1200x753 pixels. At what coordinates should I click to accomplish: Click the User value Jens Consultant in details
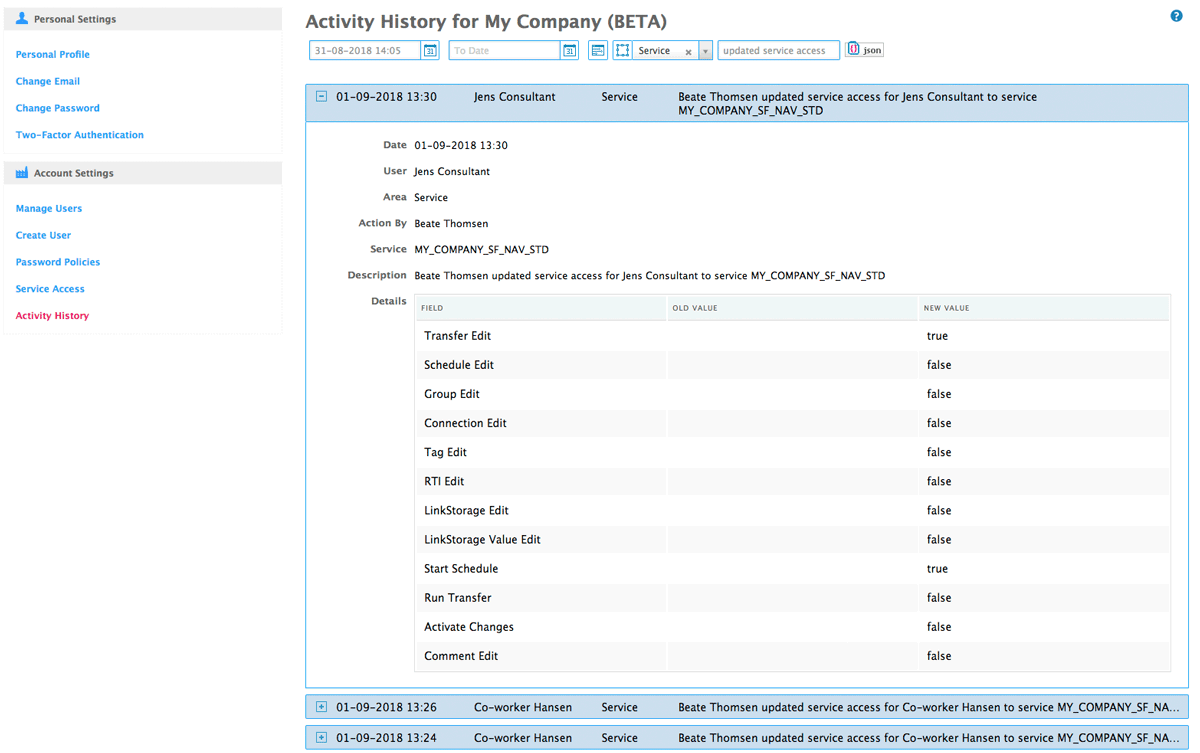452,172
